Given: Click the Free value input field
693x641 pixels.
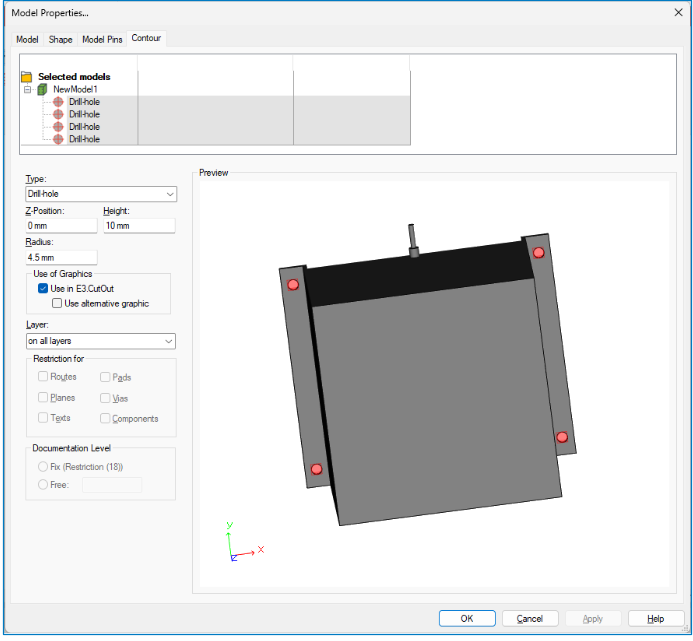Looking at the screenshot, I should [112, 485].
